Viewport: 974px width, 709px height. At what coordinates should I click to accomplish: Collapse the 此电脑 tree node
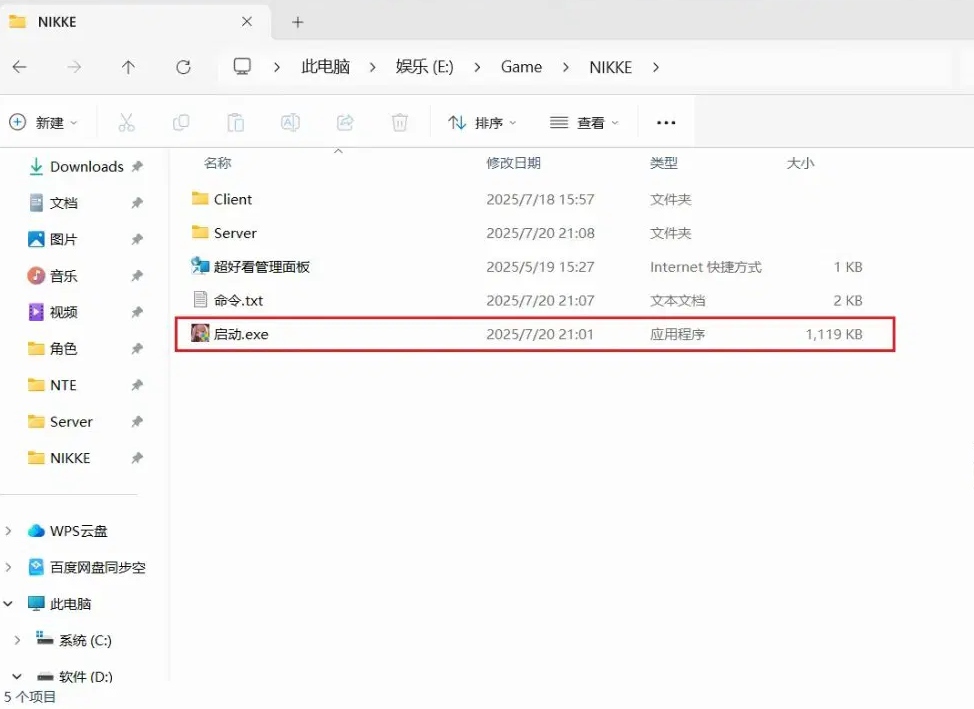[x=8, y=604]
